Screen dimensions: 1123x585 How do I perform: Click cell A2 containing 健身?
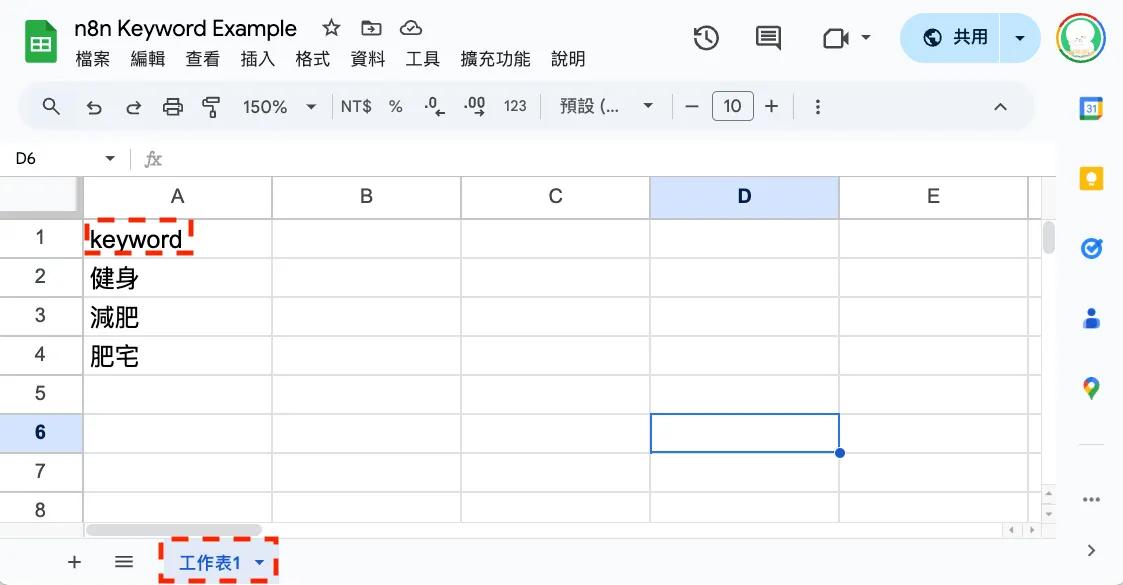[x=178, y=277]
